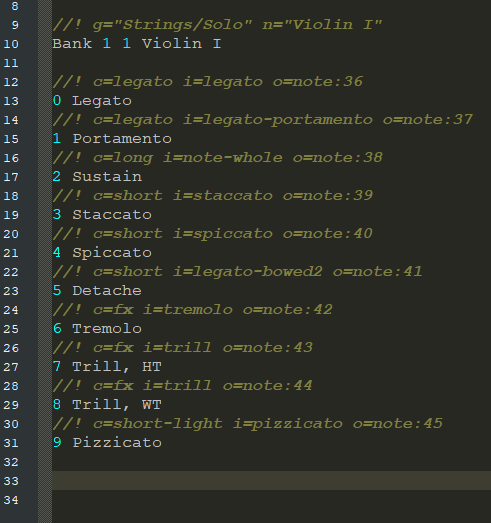
Task: Click the Tremolo articulation text
Action: (107, 329)
